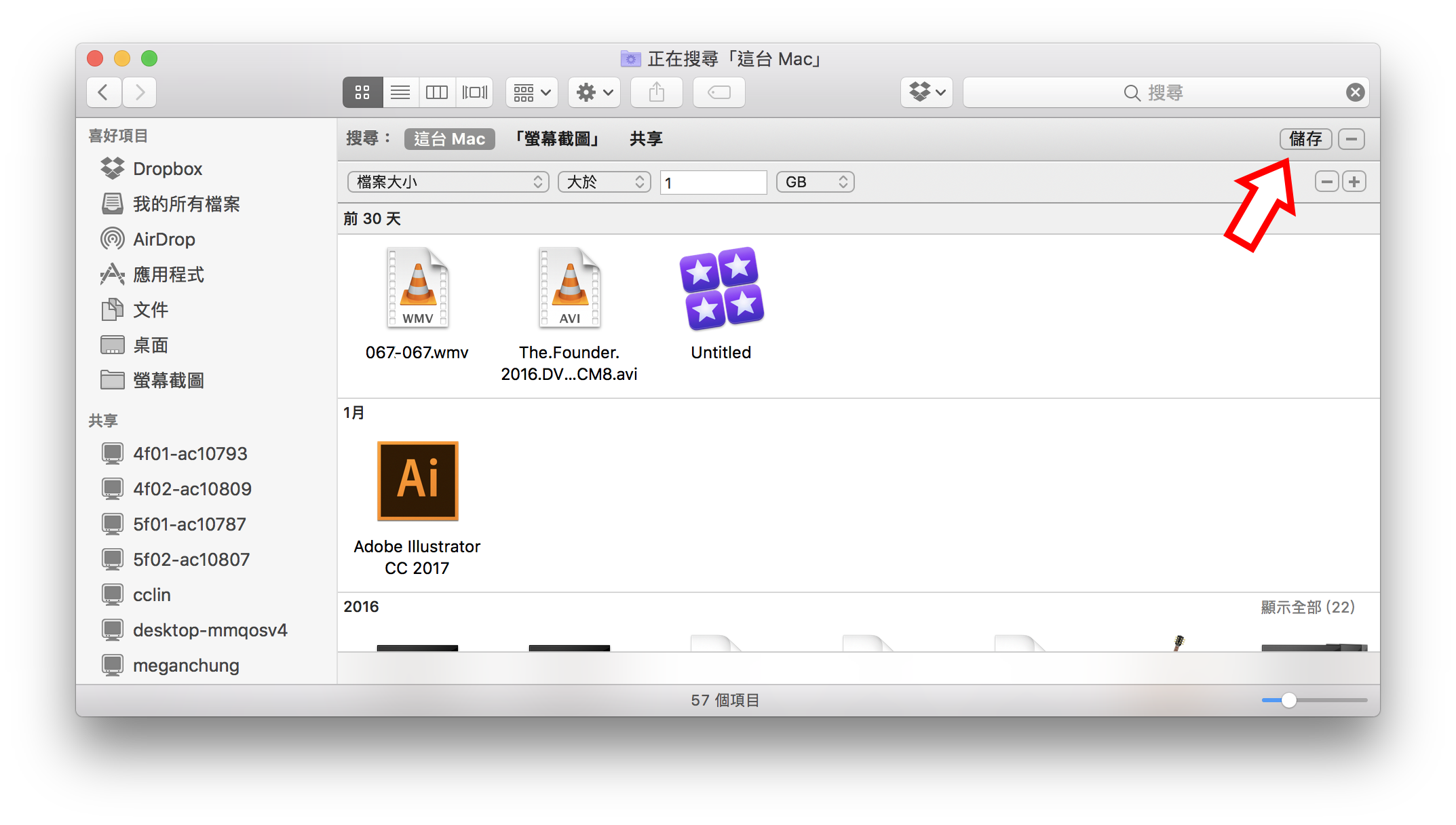Select the Untitled iMovie library icon
Screen dimensions: 1456x825
pos(721,288)
